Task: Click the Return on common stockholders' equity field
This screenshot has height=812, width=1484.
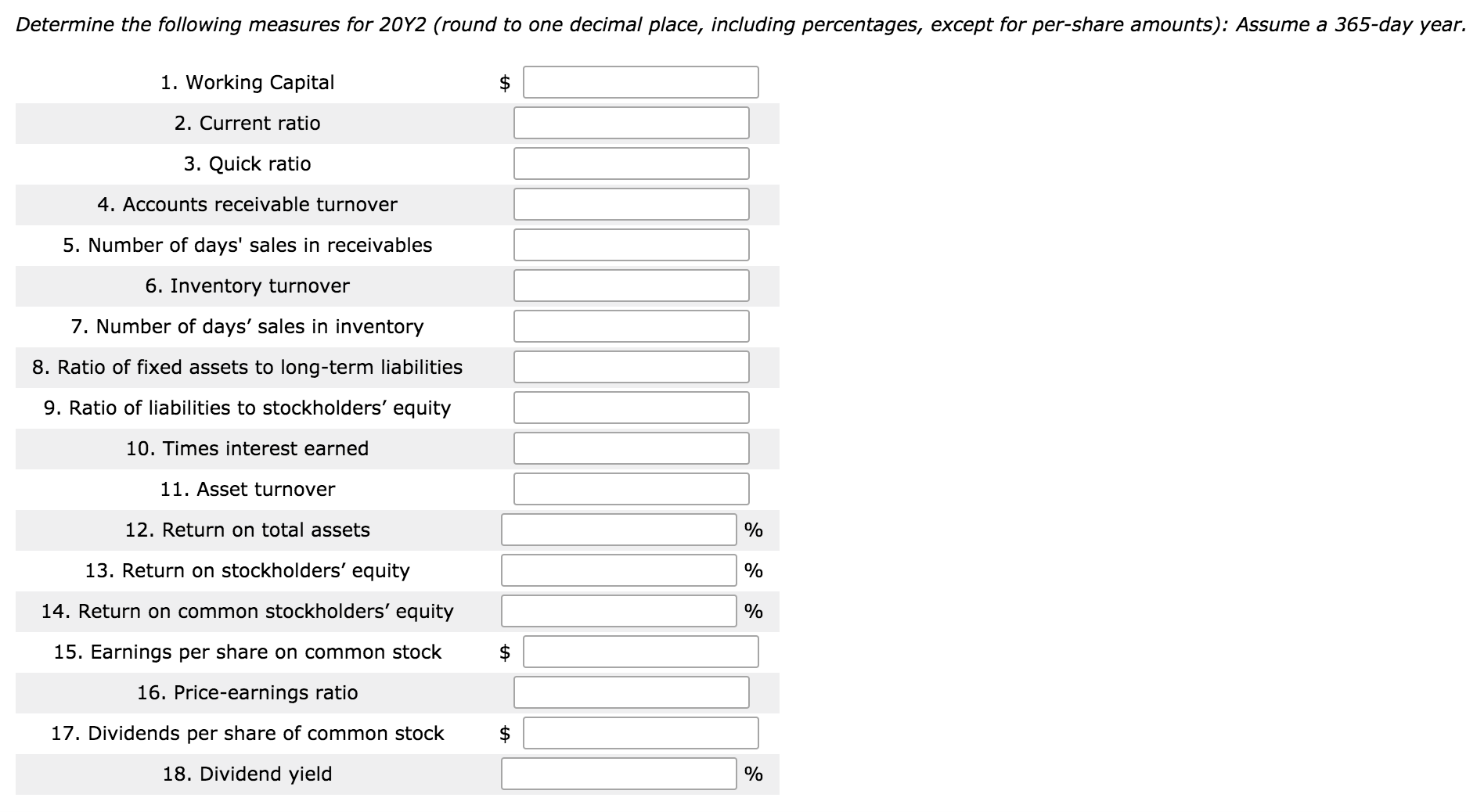Action: pos(617,610)
